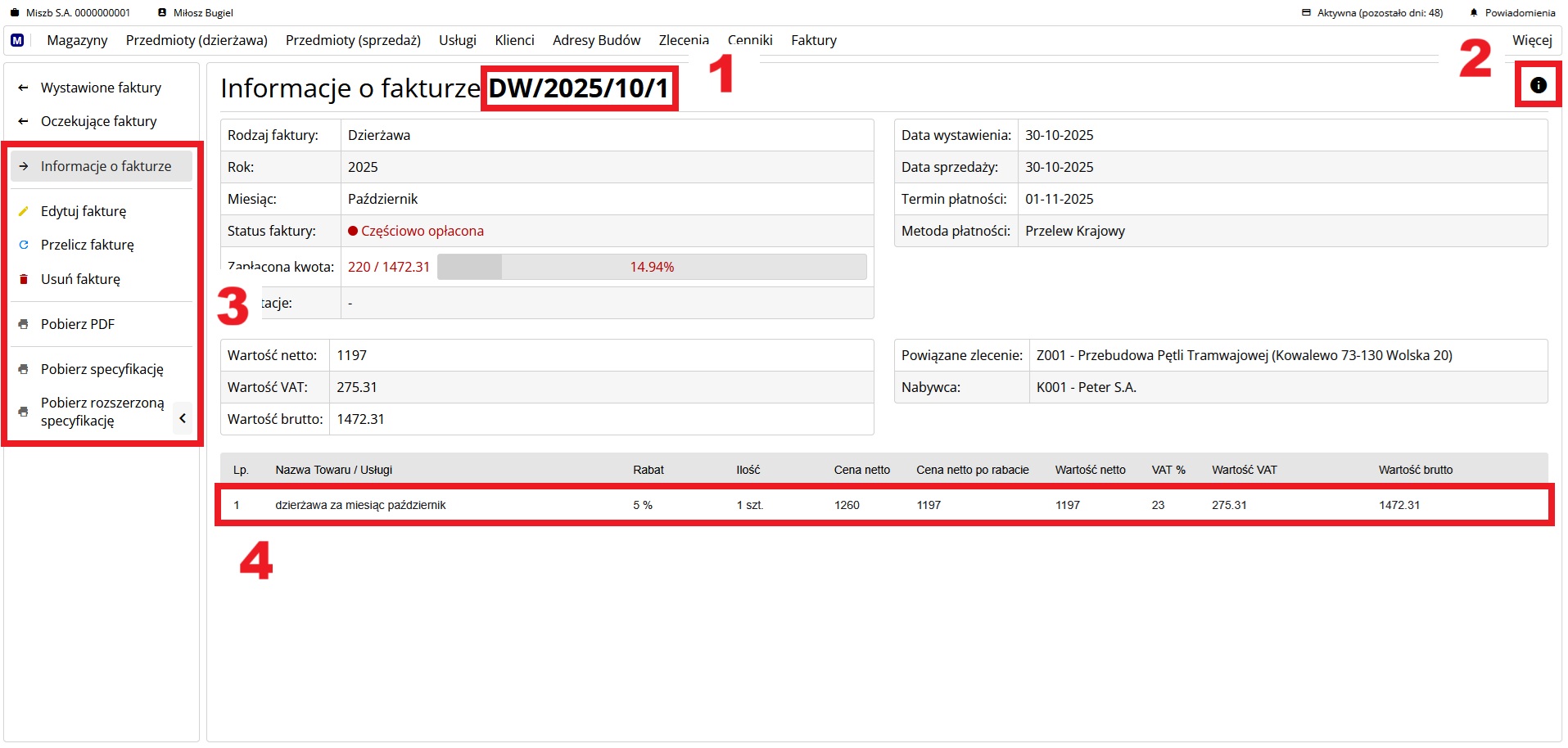Screen dimensions: 1568x748
Task: Open the info icon in top right
Action: (1538, 85)
